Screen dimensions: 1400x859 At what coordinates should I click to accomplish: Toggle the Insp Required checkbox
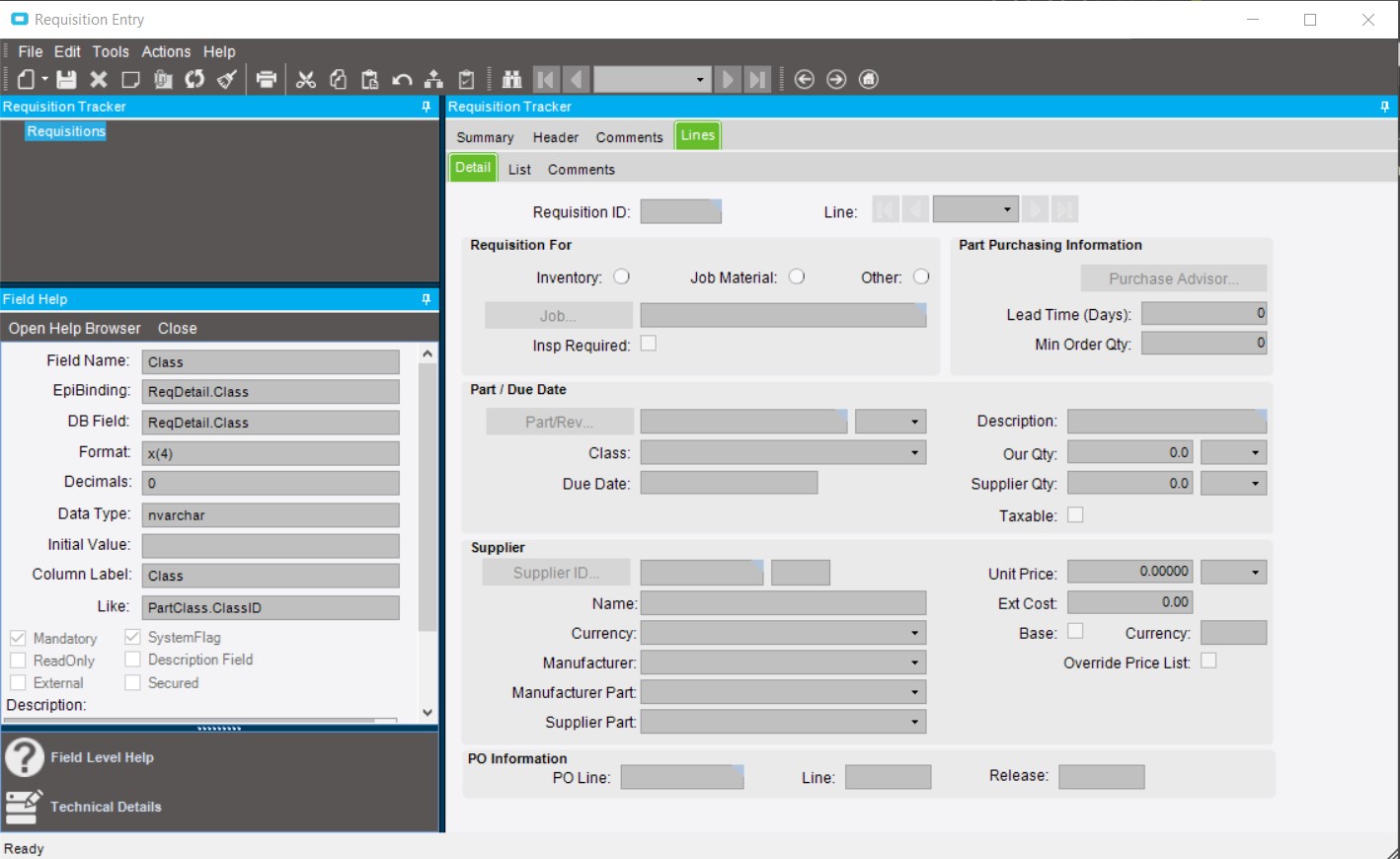coord(649,344)
